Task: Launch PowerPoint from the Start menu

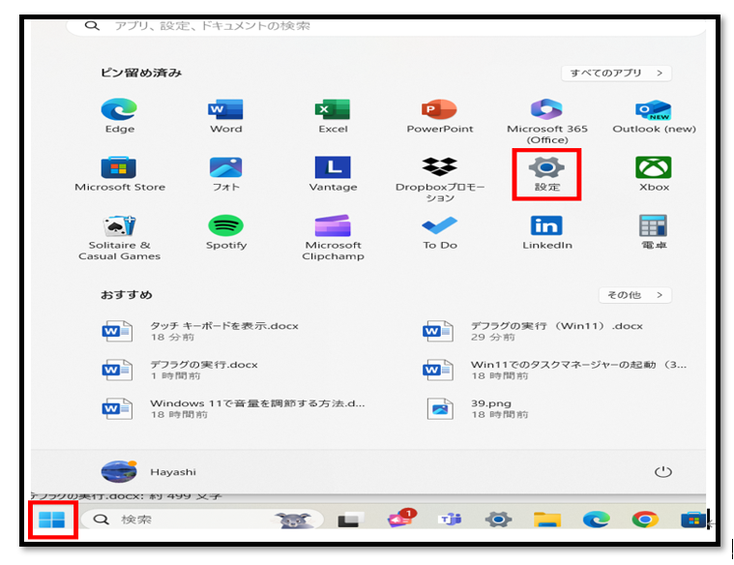Action: click(440, 116)
